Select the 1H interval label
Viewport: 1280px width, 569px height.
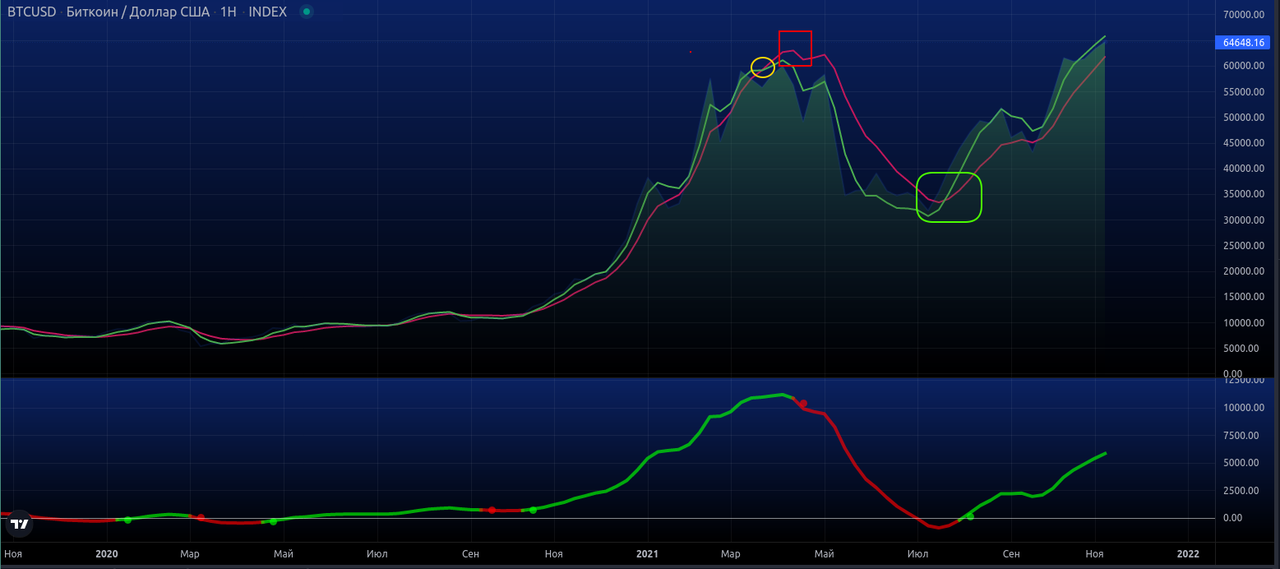(x=226, y=12)
